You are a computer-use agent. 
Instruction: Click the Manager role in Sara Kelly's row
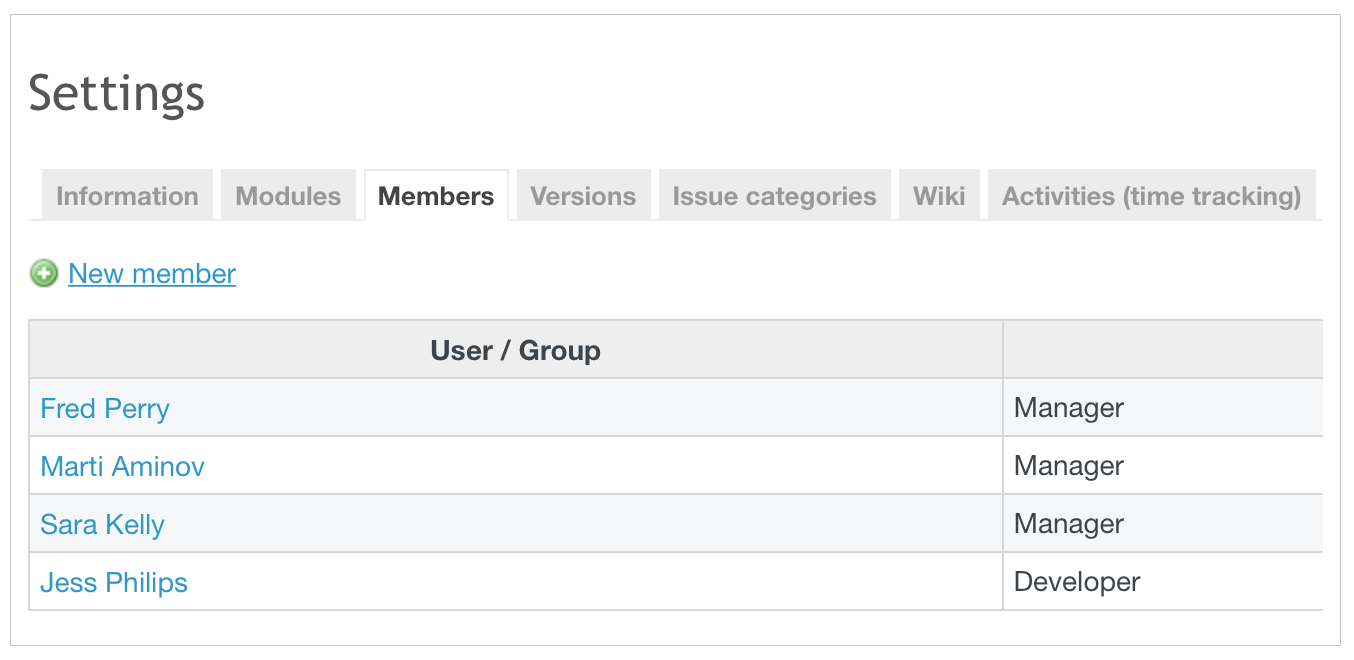[x=1068, y=524]
